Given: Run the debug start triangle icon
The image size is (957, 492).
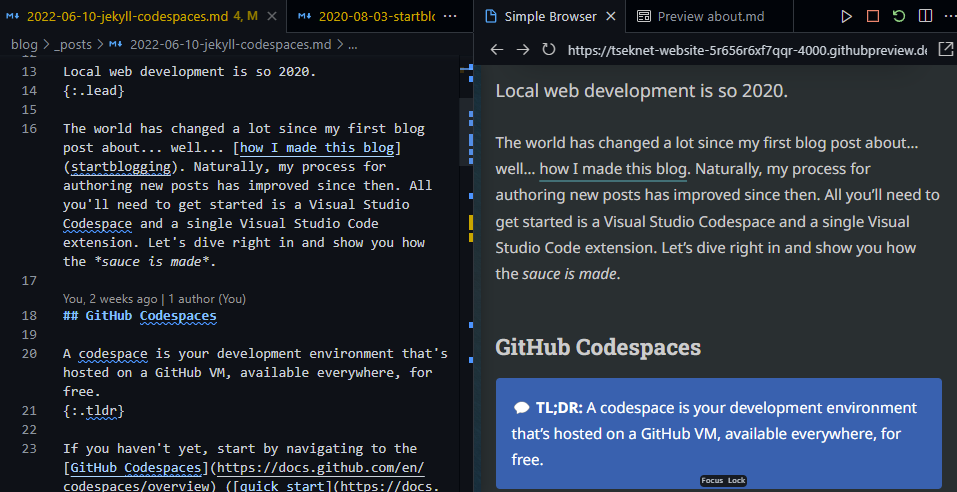Looking at the screenshot, I should (847, 17).
